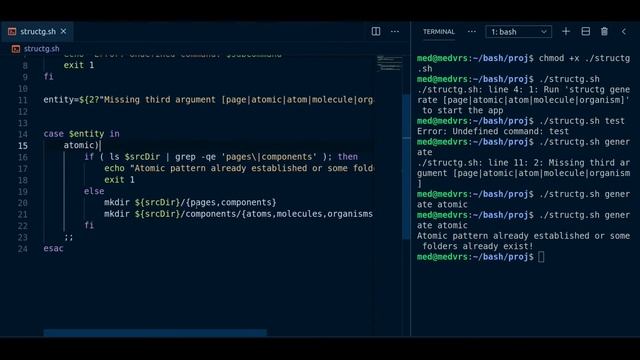
Task: Place cursor on 'case $entity in' line
Action: pos(81,134)
